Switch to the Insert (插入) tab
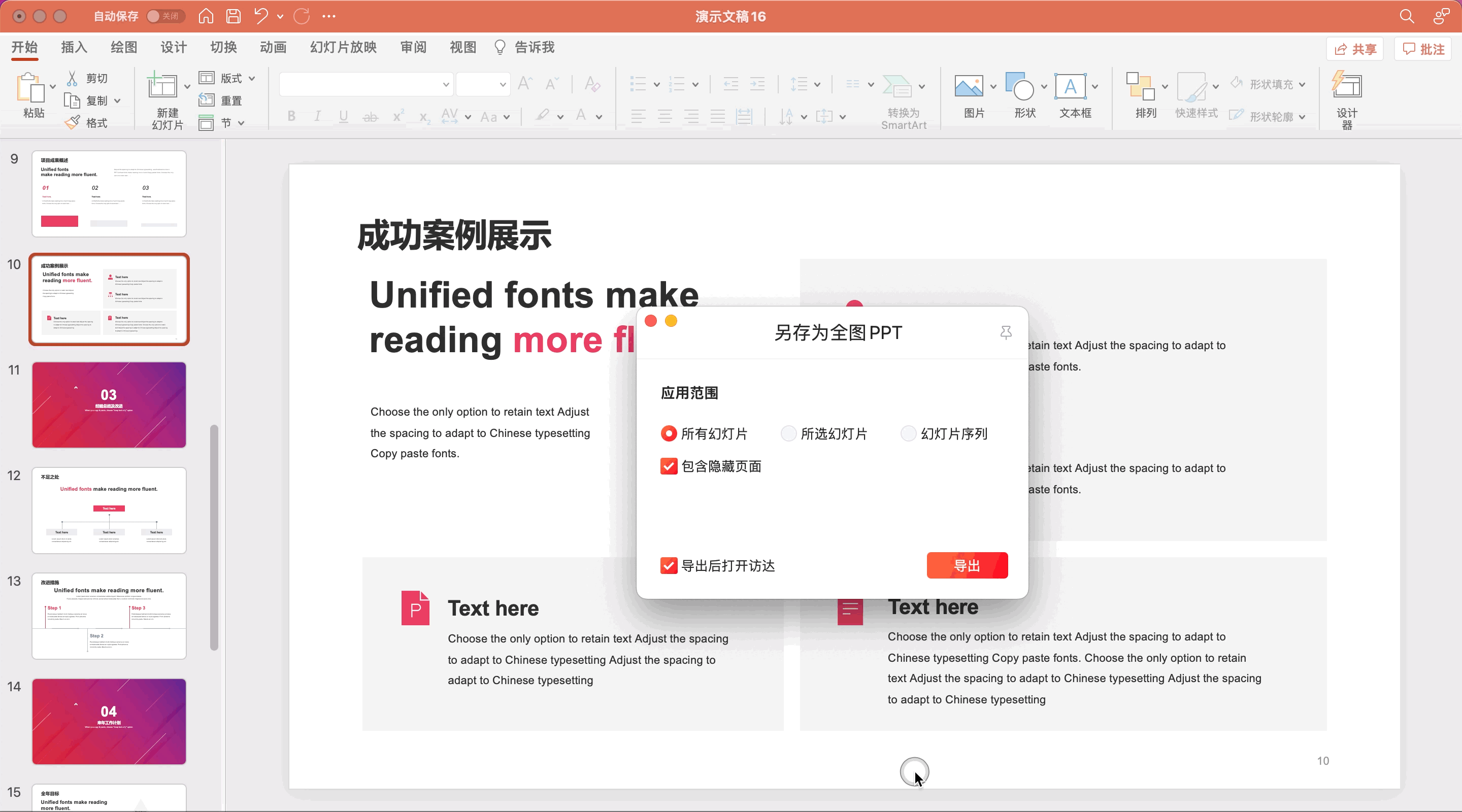This screenshot has height=812, width=1462. [74, 47]
